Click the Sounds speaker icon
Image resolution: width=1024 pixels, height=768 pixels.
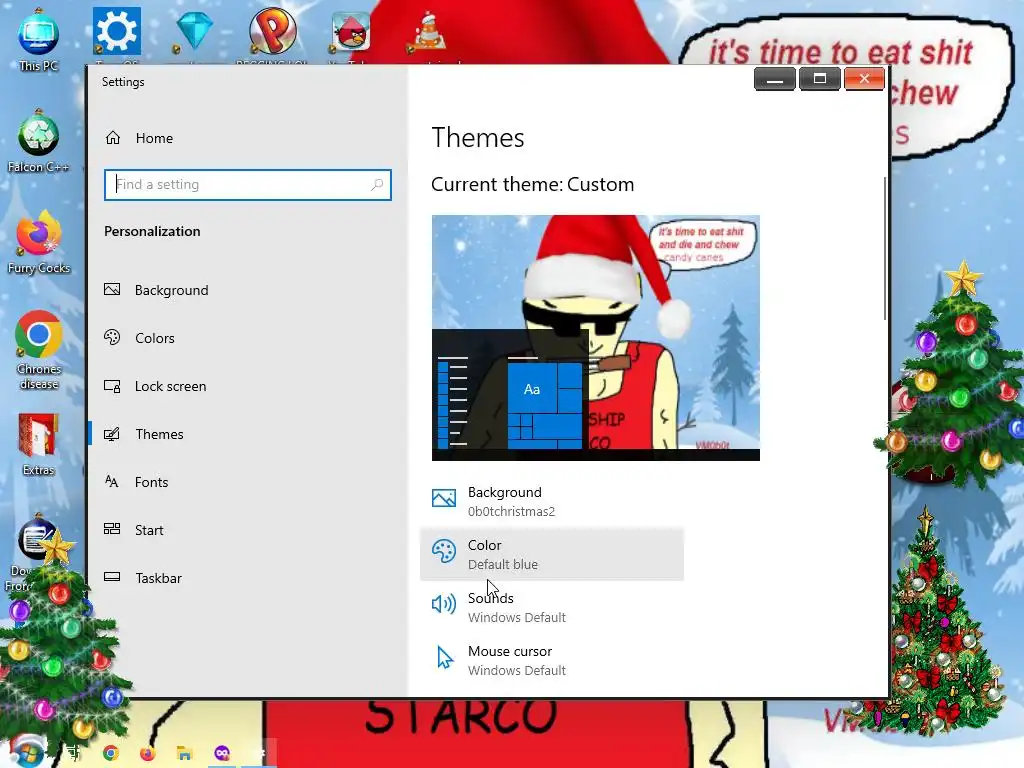coord(444,604)
